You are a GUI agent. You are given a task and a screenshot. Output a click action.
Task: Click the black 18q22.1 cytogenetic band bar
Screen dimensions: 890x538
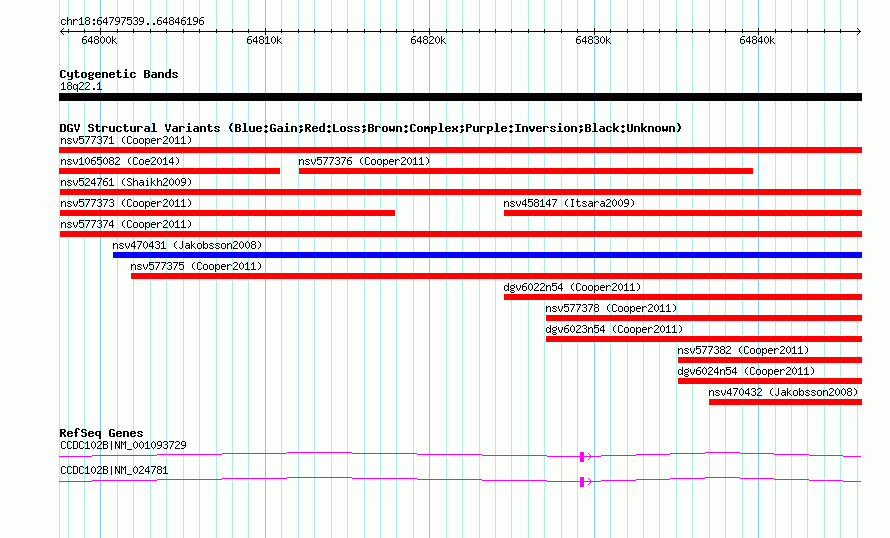pyautogui.click(x=460, y=97)
